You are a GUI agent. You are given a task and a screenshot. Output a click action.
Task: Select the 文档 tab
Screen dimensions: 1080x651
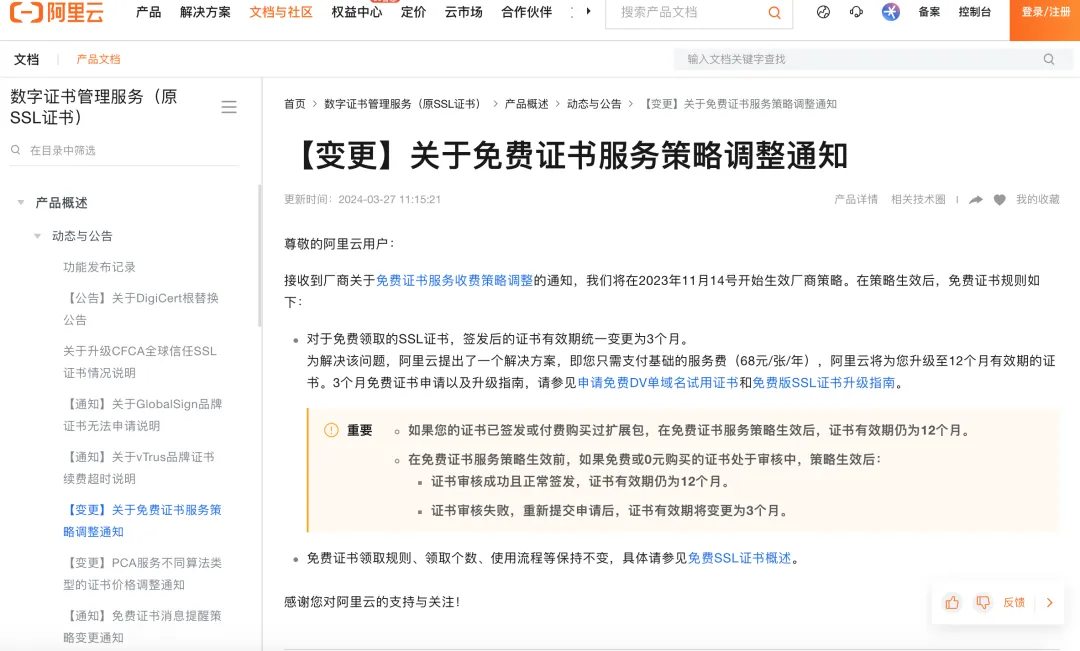point(26,59)
